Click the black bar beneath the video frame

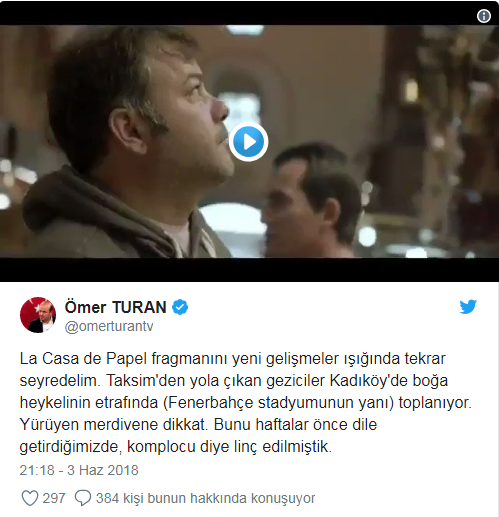(249, 270)
